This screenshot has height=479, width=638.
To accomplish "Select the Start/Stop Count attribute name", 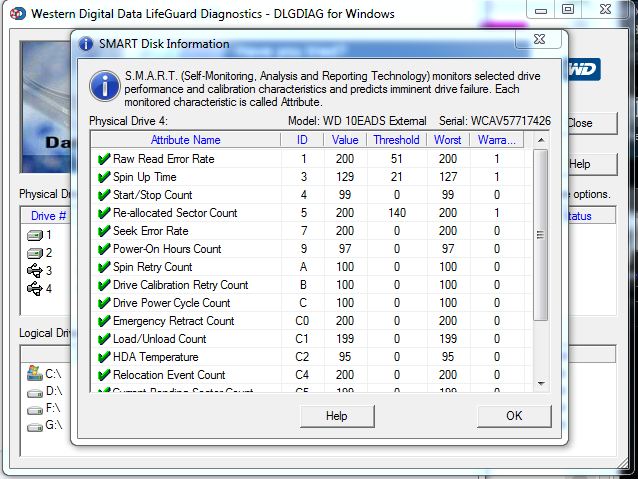I will (153, 195).
